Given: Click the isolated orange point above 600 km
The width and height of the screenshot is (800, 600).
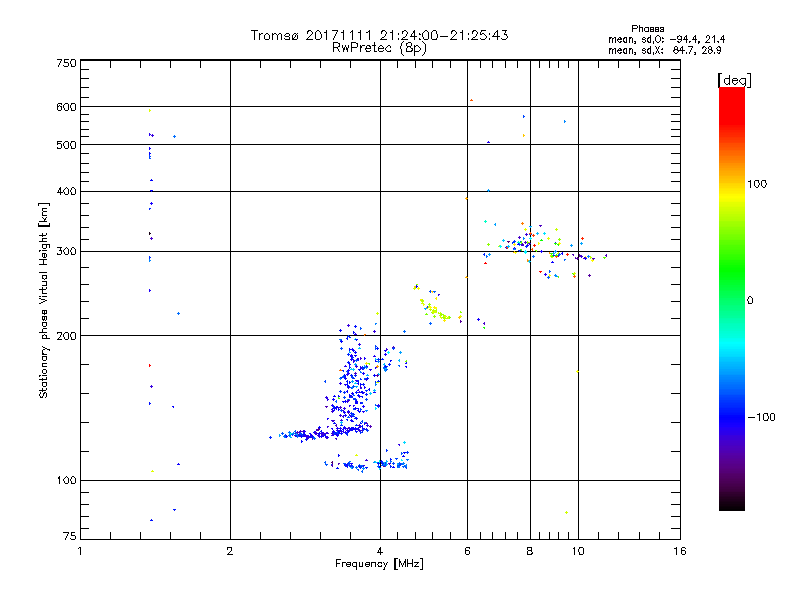Looking at the screenshot, I should (x=471, y=100).
